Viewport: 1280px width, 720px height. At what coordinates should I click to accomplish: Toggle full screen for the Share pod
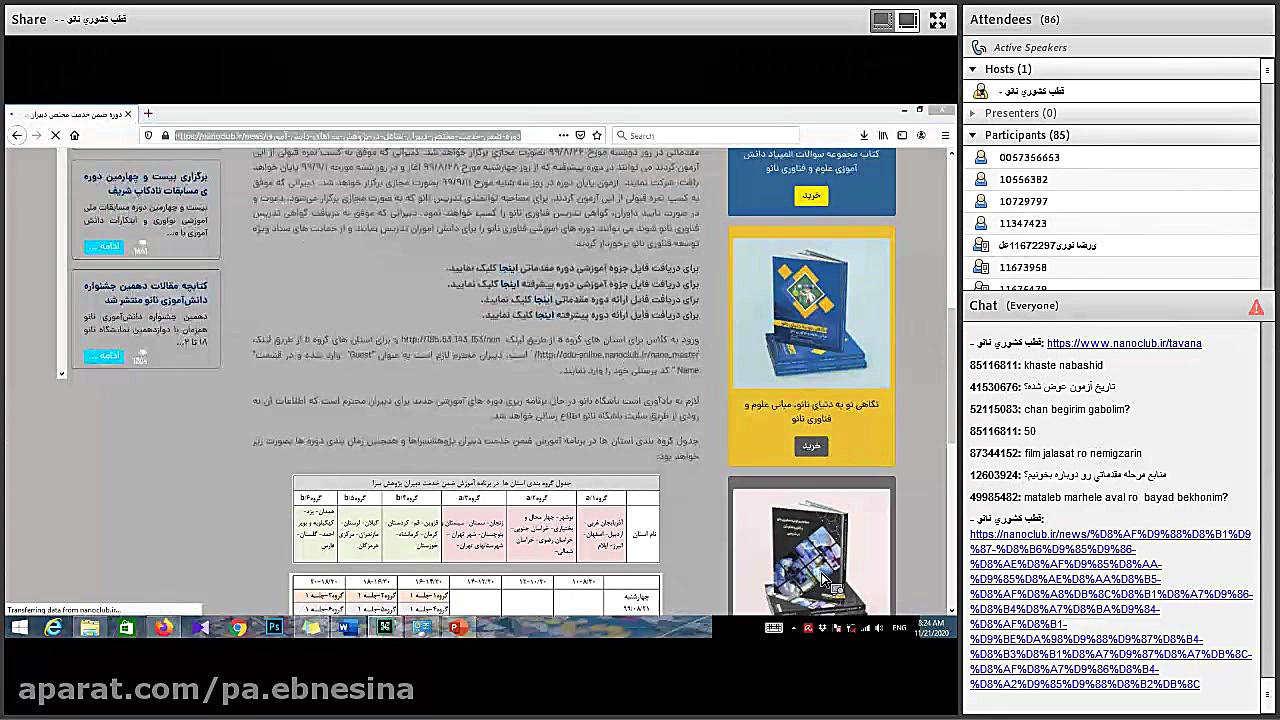coord(938,20)
